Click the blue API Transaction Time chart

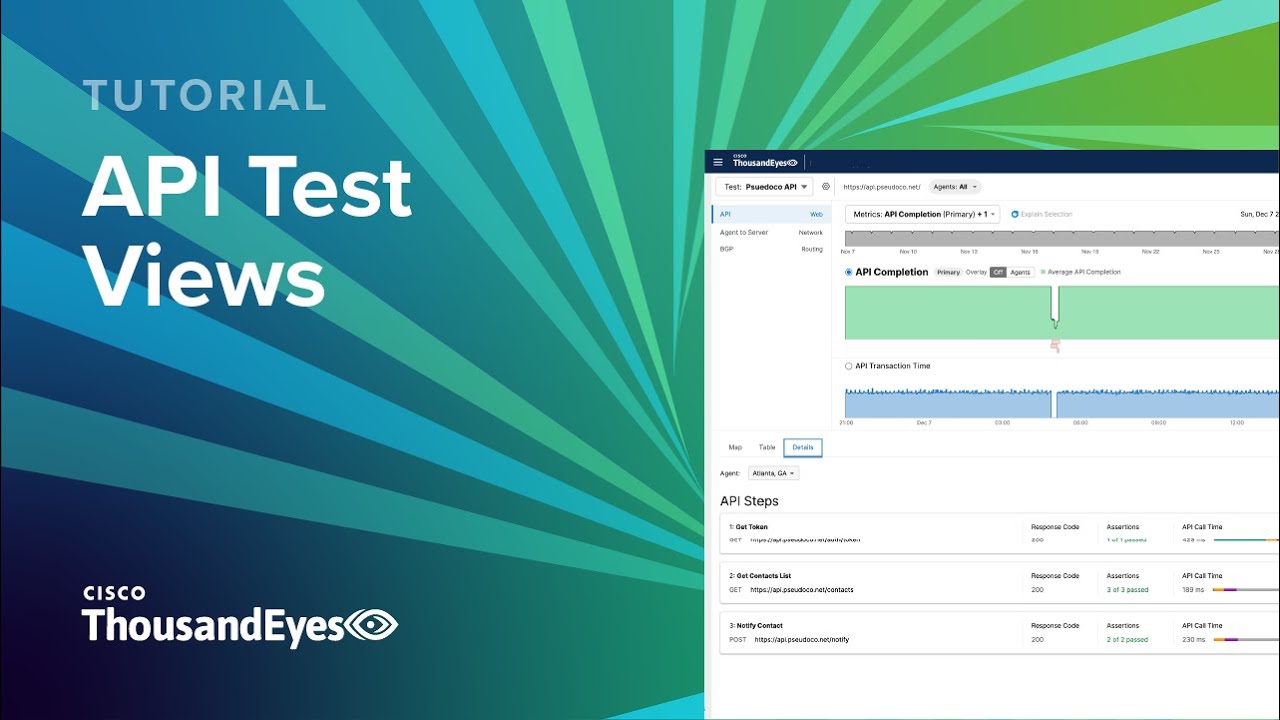pos(1062,403)
